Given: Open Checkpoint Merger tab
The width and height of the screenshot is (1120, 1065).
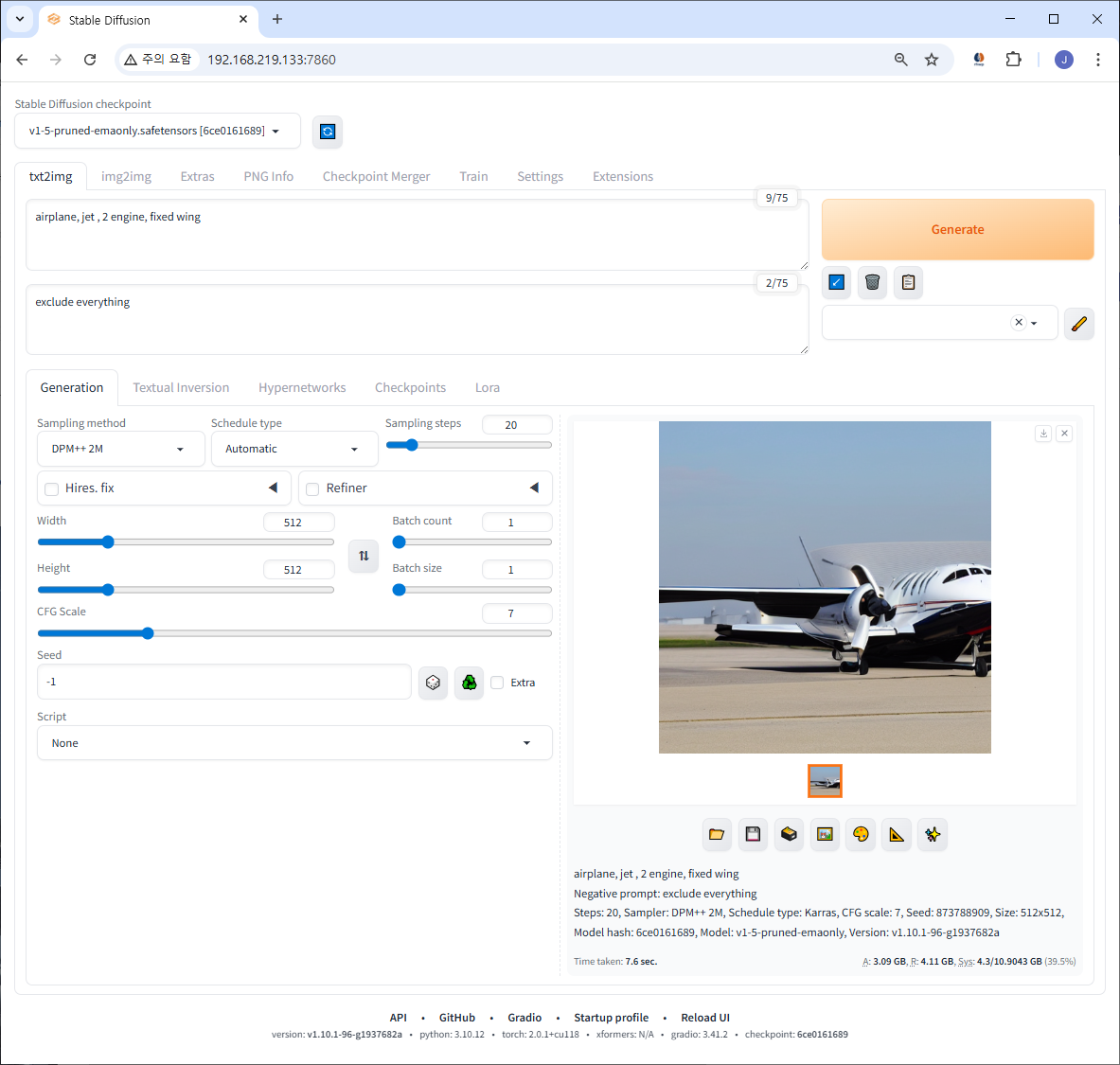Looking at the screenshot, I should tap(377, 176).
